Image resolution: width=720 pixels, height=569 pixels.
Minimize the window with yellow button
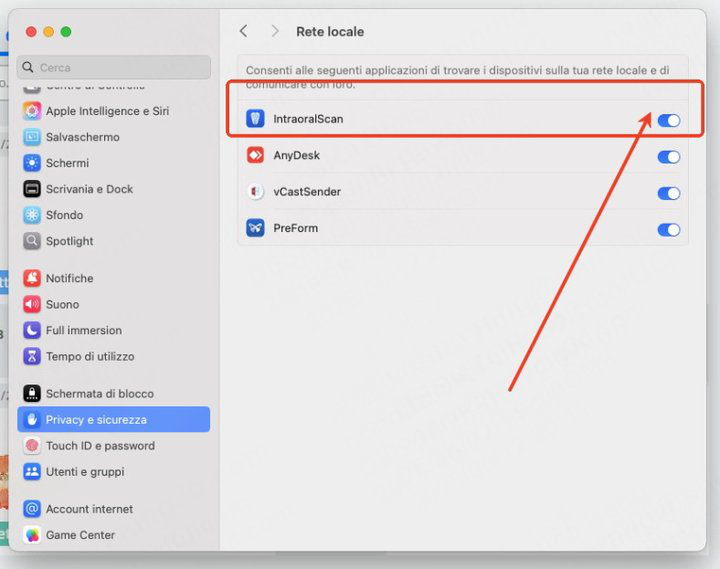click(49, 32)
